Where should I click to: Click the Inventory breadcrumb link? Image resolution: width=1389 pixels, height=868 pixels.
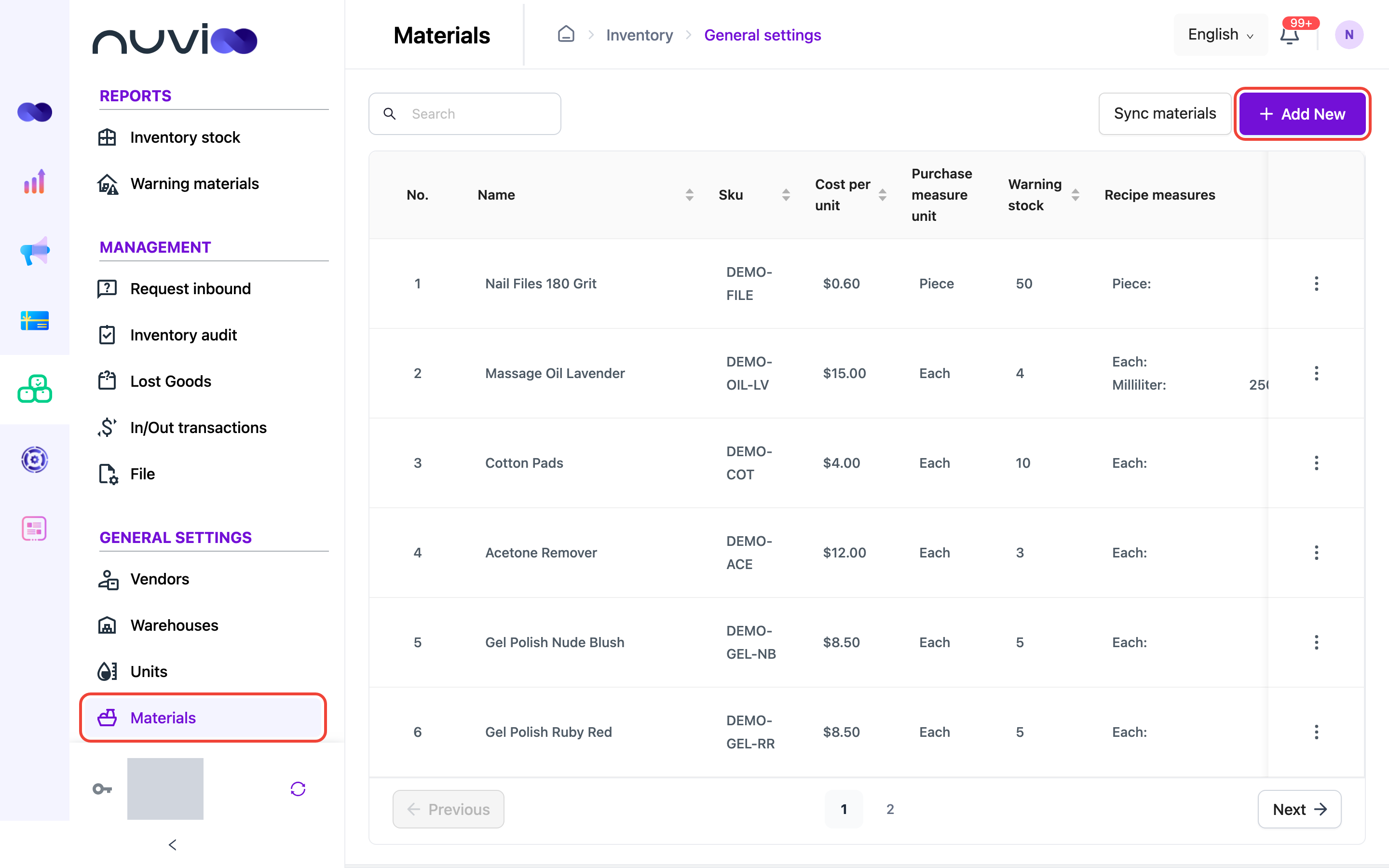coord(640,35)
